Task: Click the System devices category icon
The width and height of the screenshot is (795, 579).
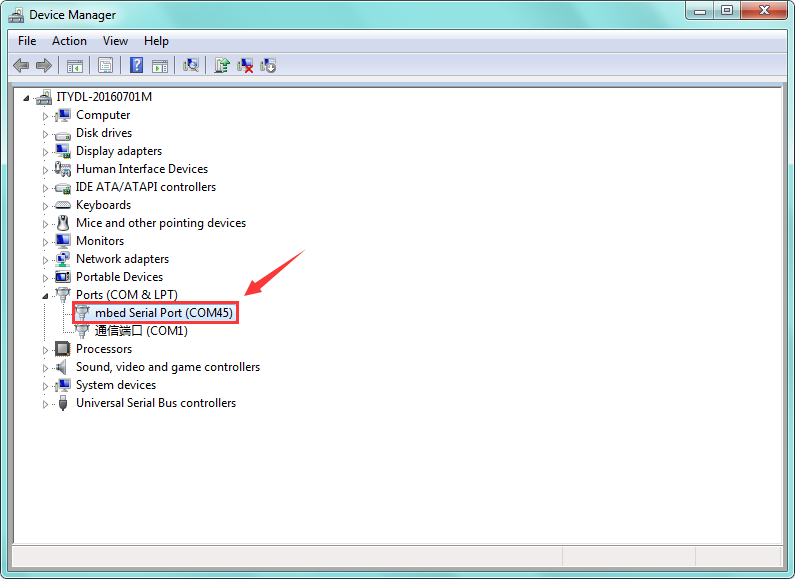Action: coord(62,385)
